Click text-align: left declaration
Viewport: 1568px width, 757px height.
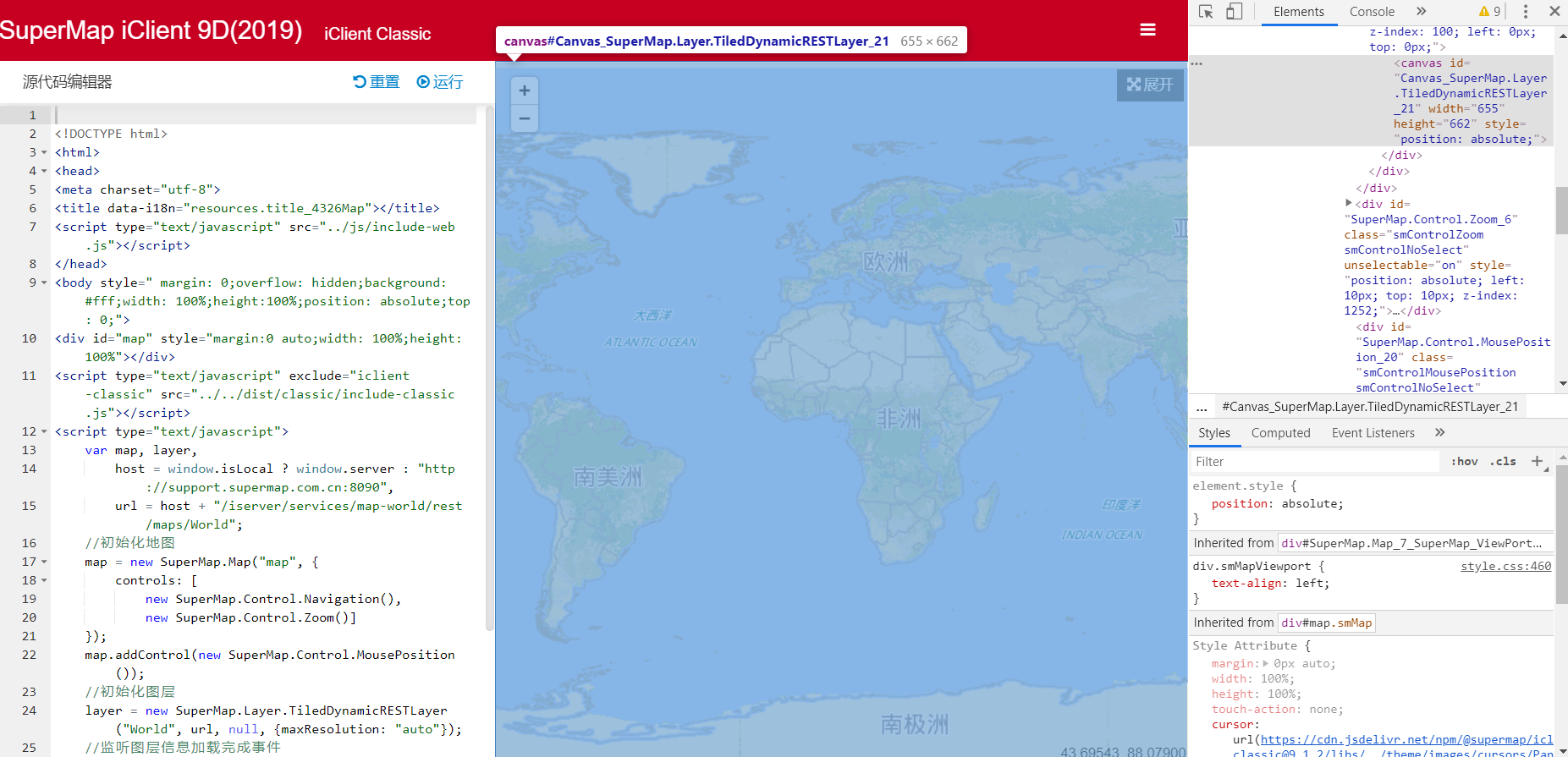(1270, 584)
